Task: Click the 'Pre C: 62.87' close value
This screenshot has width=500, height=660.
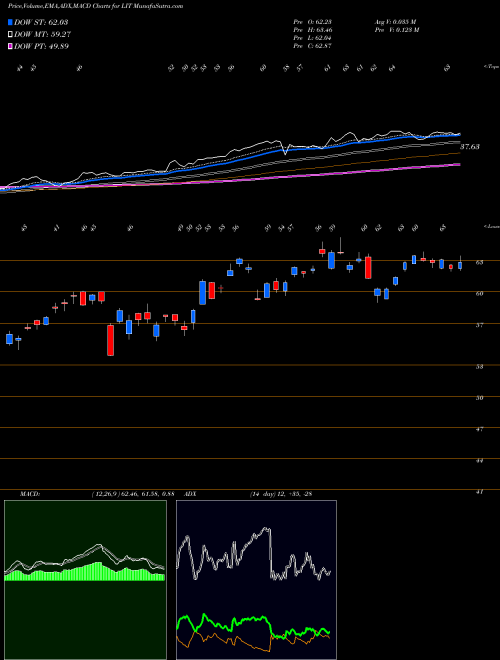Action: 314,46
